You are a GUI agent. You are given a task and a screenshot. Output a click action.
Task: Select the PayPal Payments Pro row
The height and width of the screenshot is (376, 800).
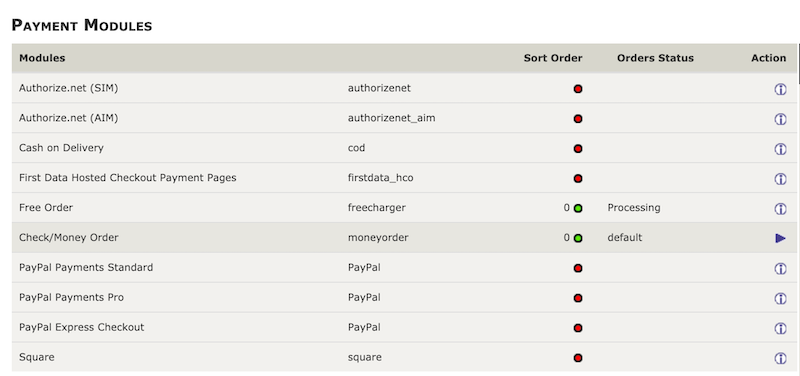click(403, 297)
